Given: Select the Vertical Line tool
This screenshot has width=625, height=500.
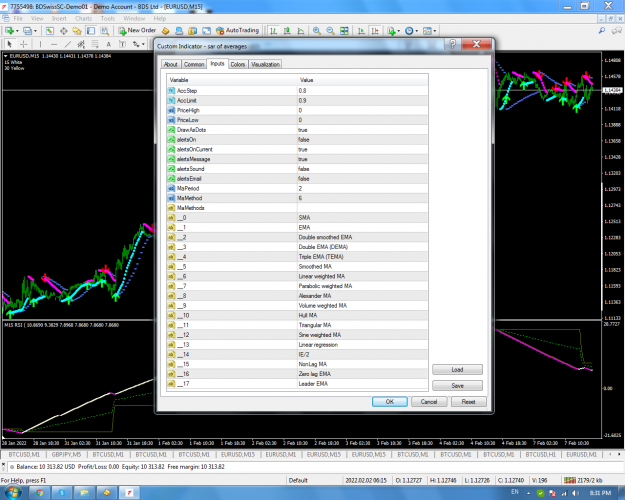Looking at the screenshot, I should click(40, 44).
